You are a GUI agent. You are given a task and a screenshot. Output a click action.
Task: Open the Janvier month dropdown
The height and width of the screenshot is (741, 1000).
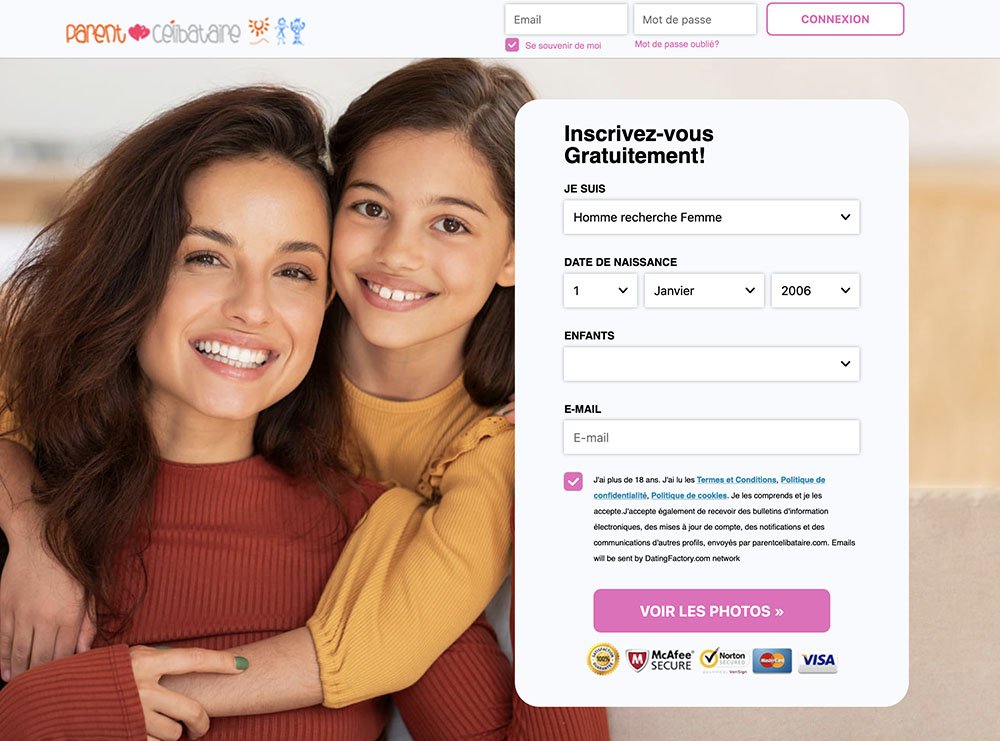(x=704, y=291)
